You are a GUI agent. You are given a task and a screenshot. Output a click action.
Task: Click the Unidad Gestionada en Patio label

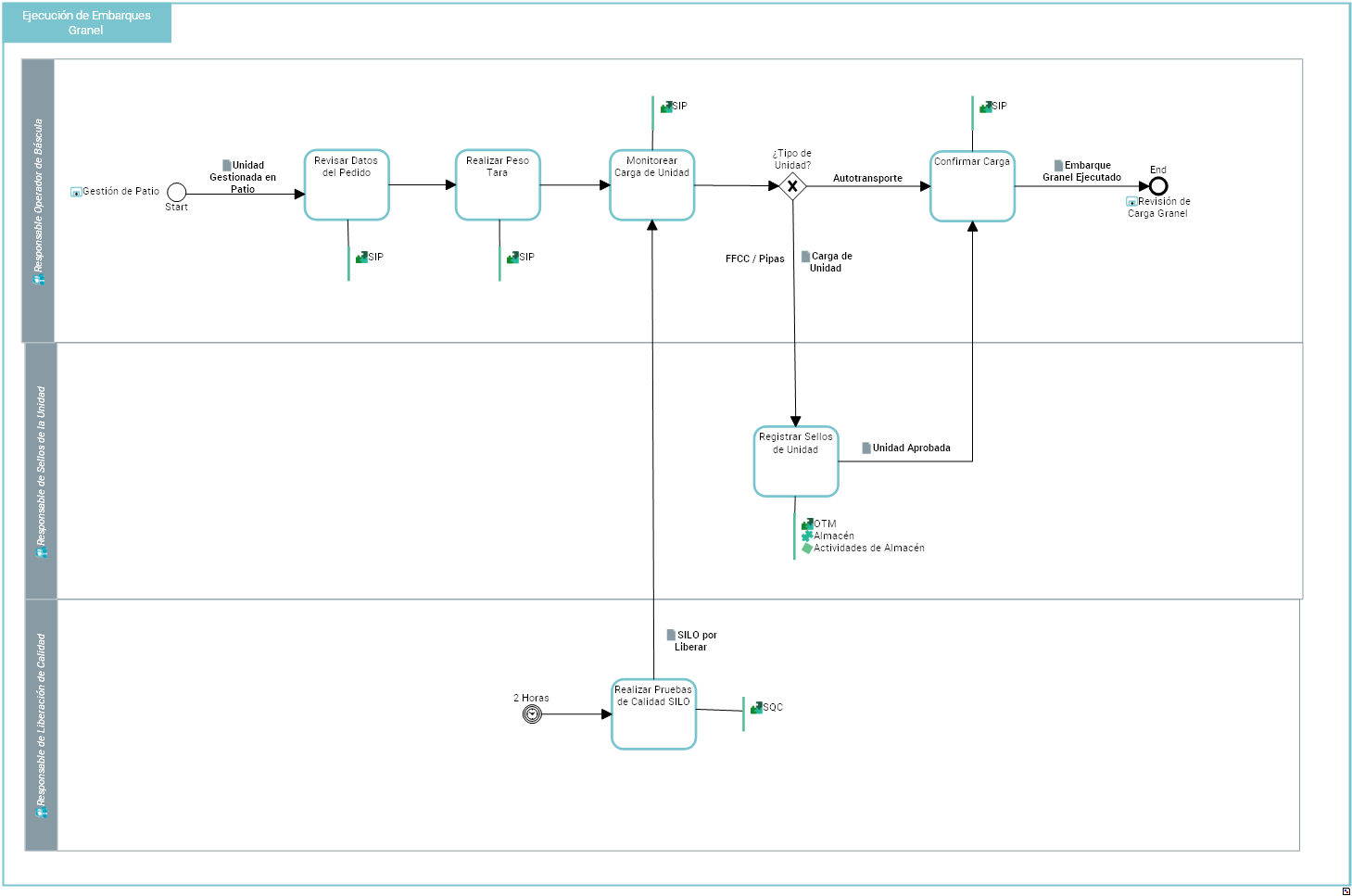pos(243,177)
